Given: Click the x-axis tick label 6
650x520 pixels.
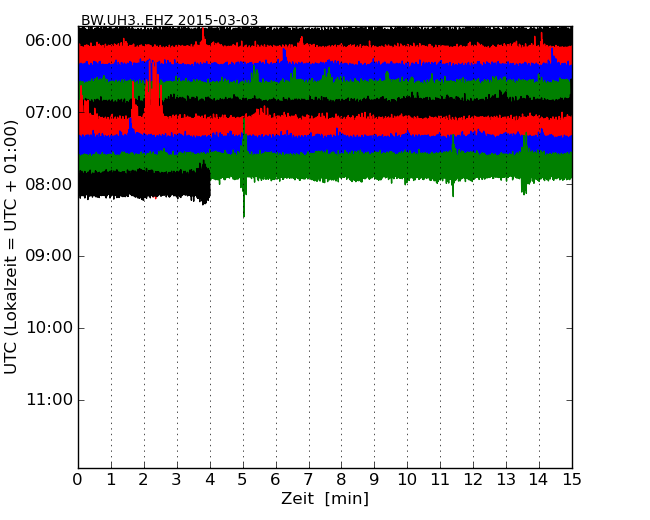Looking at the screenshot, I should (x=276, y=480).
